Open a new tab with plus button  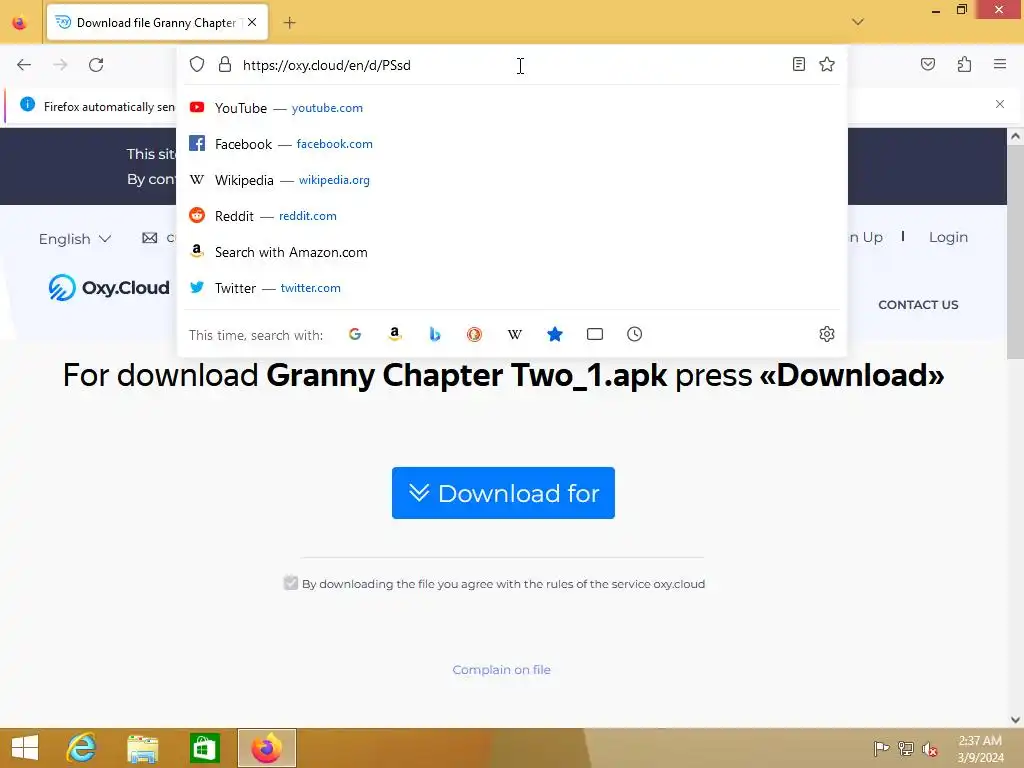point(289,23)
